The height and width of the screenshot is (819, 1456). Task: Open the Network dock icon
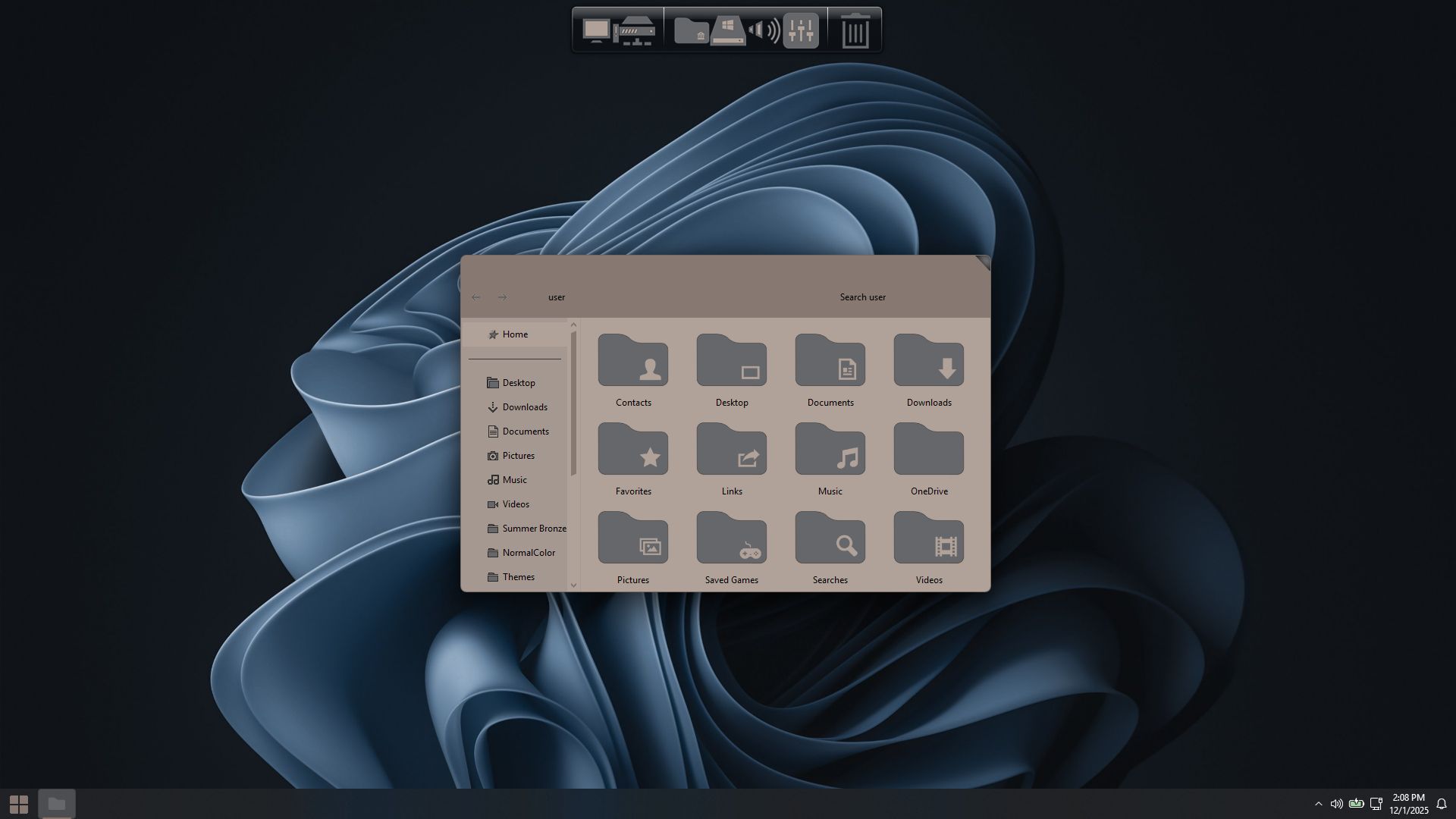635,31
